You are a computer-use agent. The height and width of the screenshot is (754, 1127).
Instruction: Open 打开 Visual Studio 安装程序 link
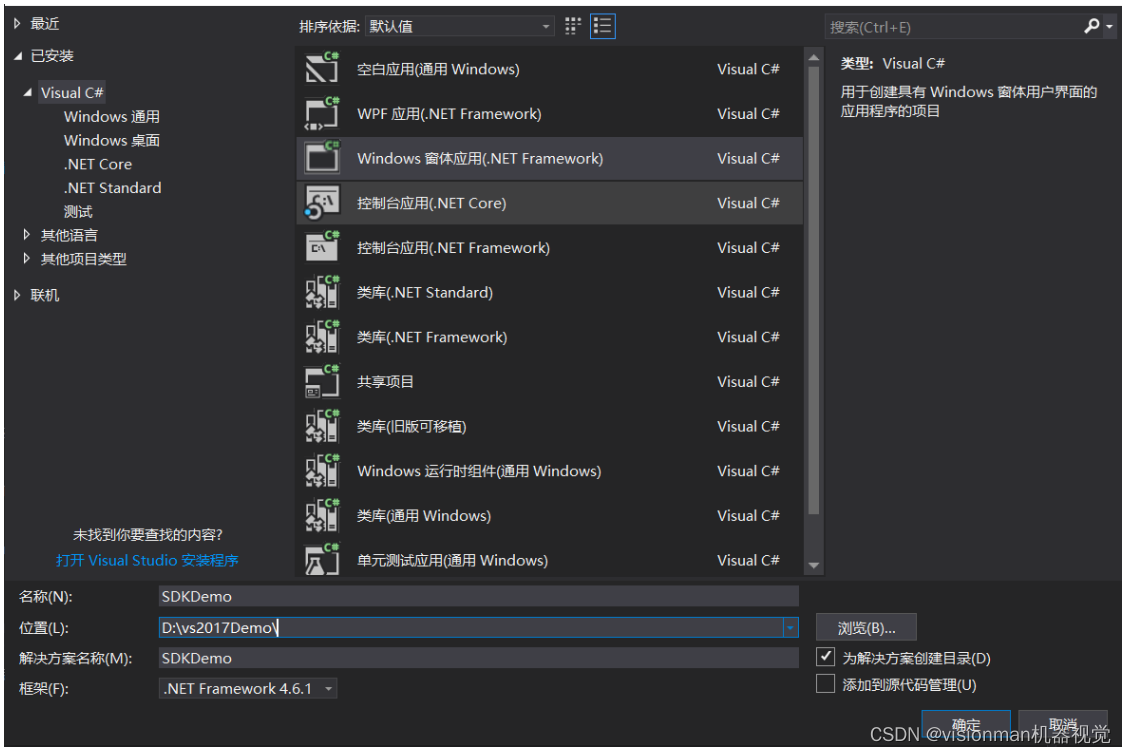(147, 560)
